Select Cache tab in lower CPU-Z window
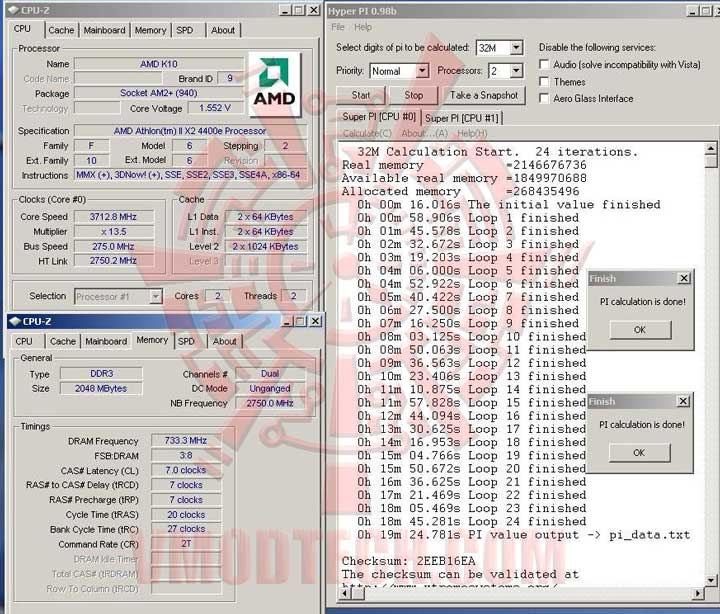This screenshot has width=720, height=614. [x=63, y=341]
